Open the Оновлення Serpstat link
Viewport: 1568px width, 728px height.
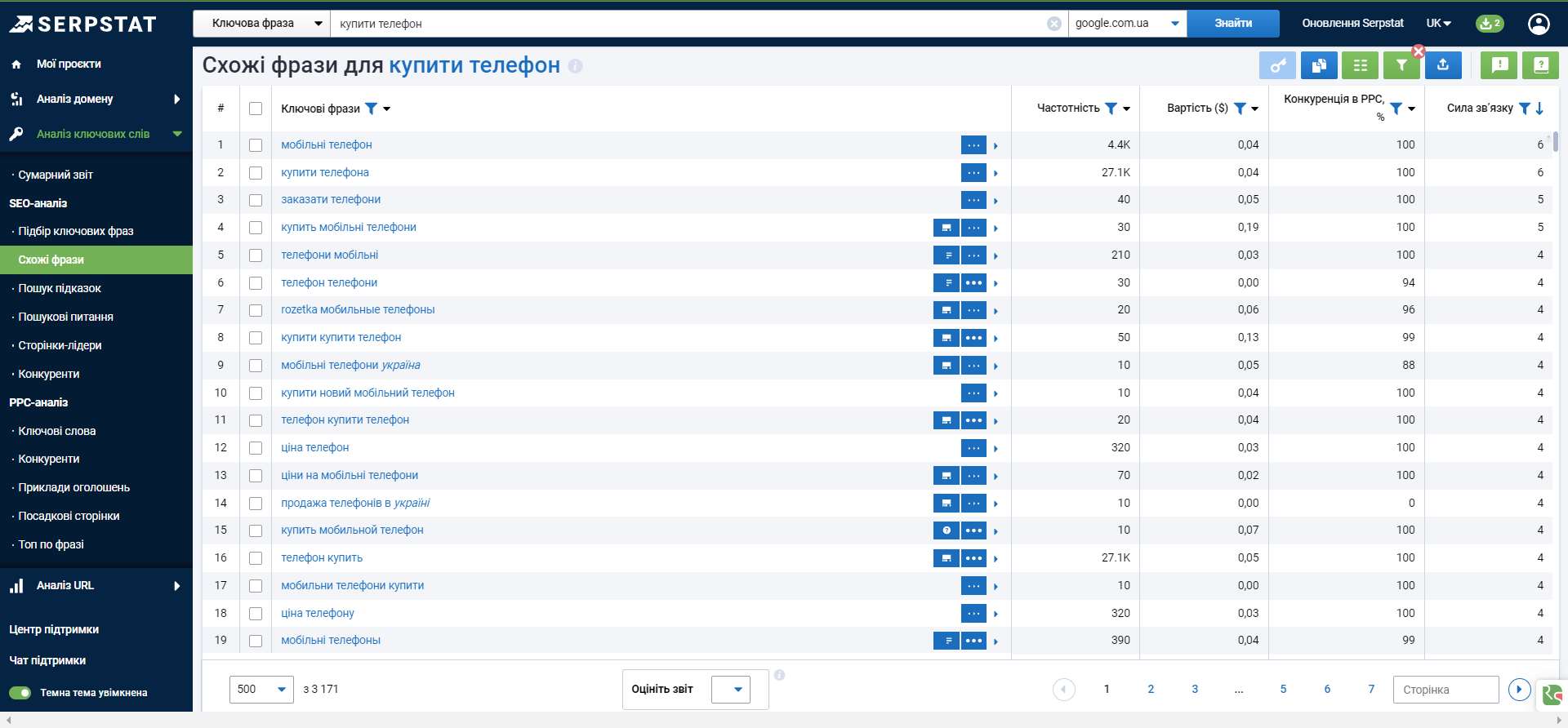click(x=1352, y=24)
